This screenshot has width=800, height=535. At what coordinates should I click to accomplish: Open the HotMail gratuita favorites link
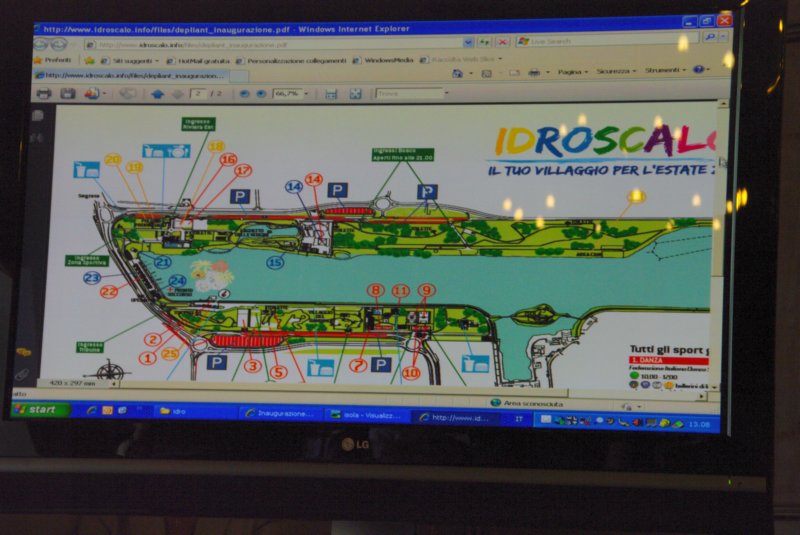(x=199, y=61)
